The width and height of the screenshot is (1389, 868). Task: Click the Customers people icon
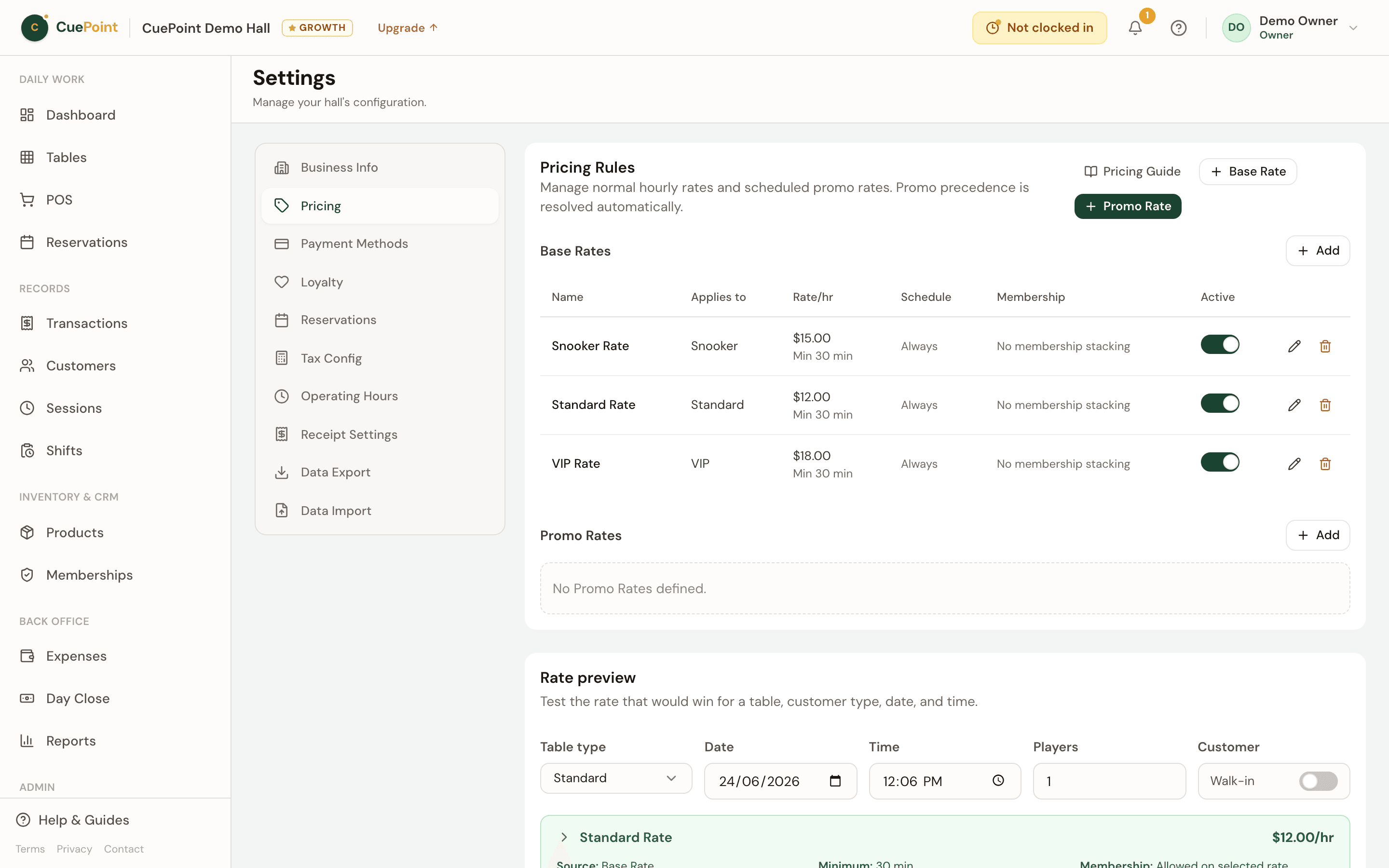pyautogui.click(x=27, y=366)
